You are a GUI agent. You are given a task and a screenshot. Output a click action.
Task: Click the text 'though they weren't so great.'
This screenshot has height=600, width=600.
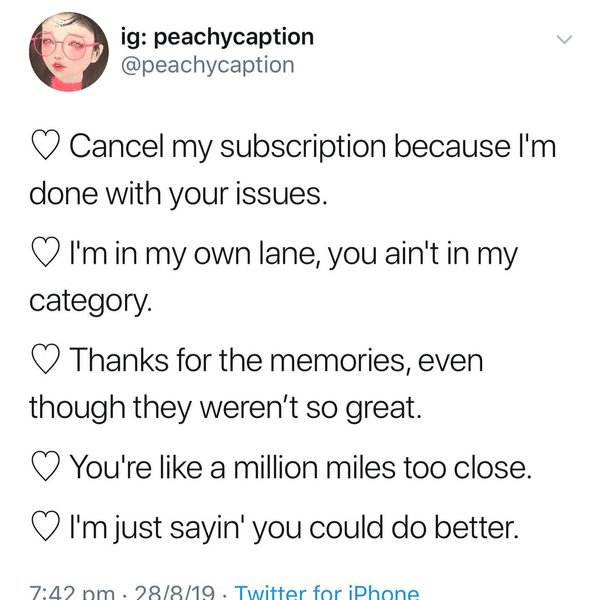[228, 405]
